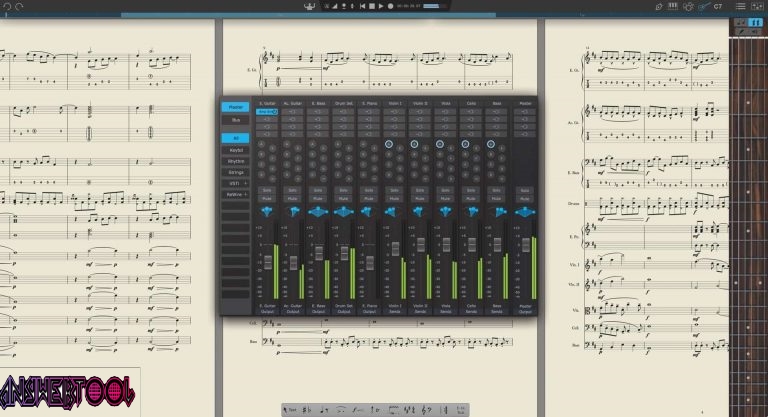The height and width of the screenshot is (417, 768).
Task: Open Violin I Sends routing
Action: click(x=395, y=312)
